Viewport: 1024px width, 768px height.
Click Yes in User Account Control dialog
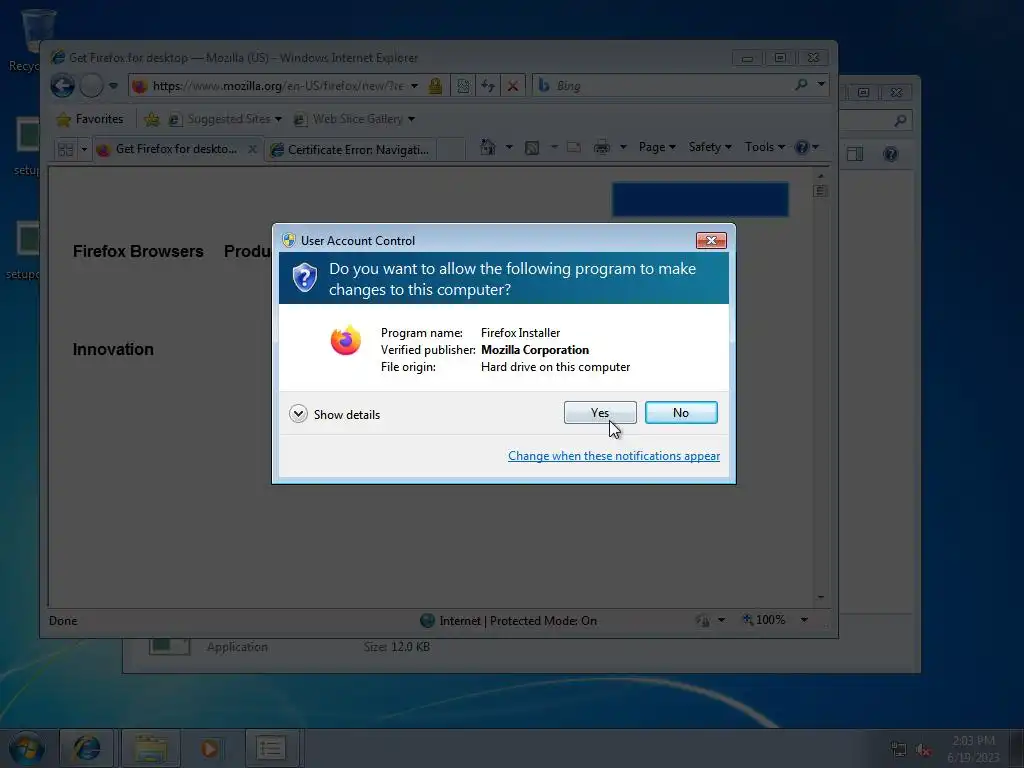point(600,413)
